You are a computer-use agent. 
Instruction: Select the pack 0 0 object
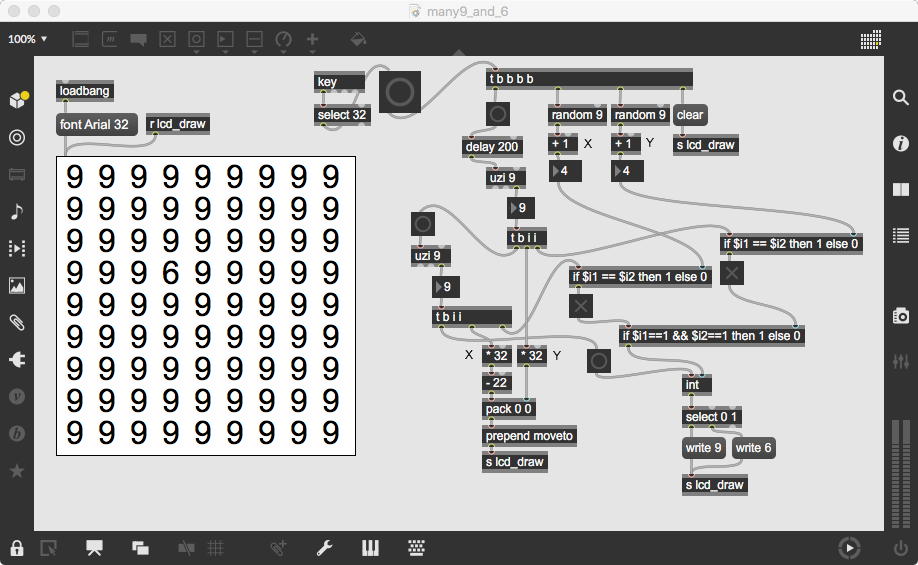509,409
